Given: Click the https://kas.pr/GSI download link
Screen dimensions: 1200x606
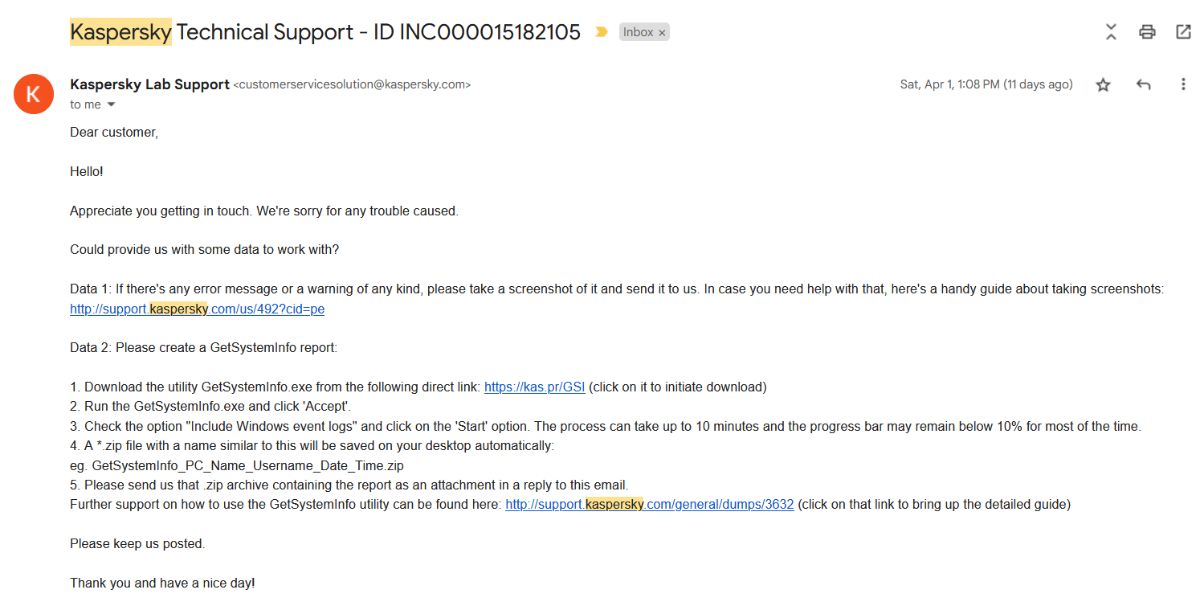Looking at the screenshot, I should tap(534, 387).
